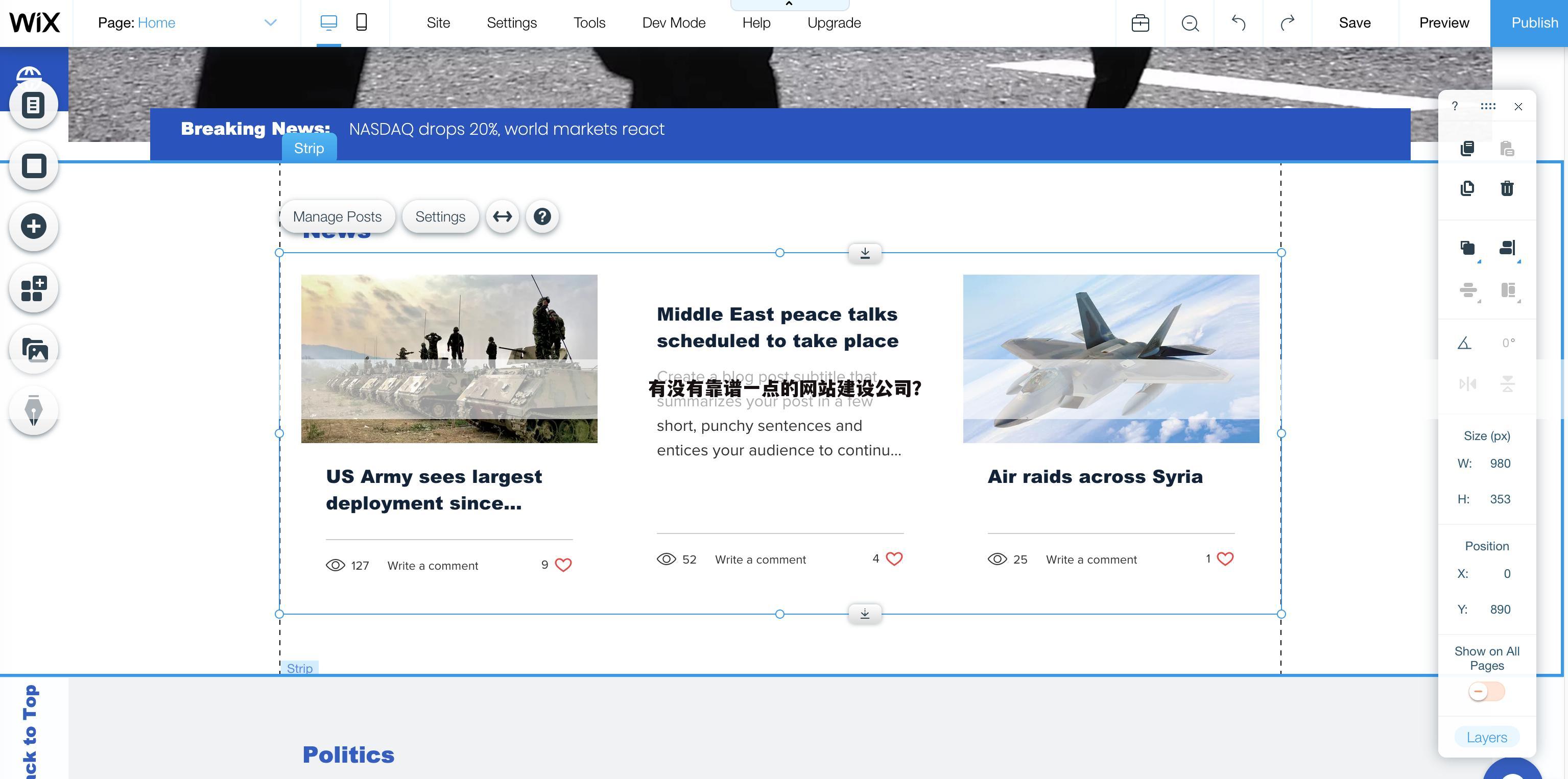Viewport: 1568px width, 779px height.
Task: Open the Menus & Pages panel
Action: [x=34, y=105]
